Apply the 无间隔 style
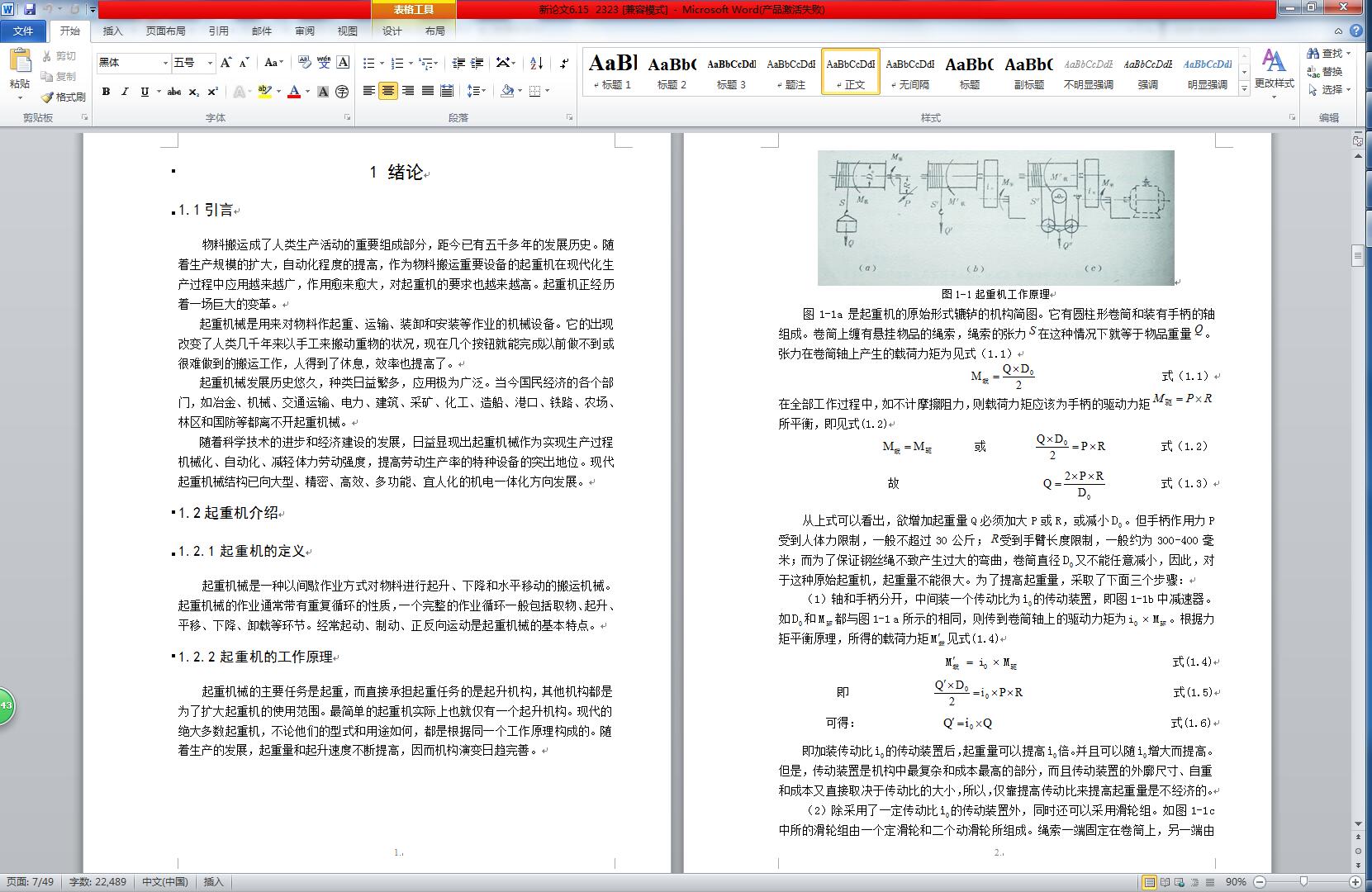This screenshot has height=892, width=1372. click(x=909, y=71)
